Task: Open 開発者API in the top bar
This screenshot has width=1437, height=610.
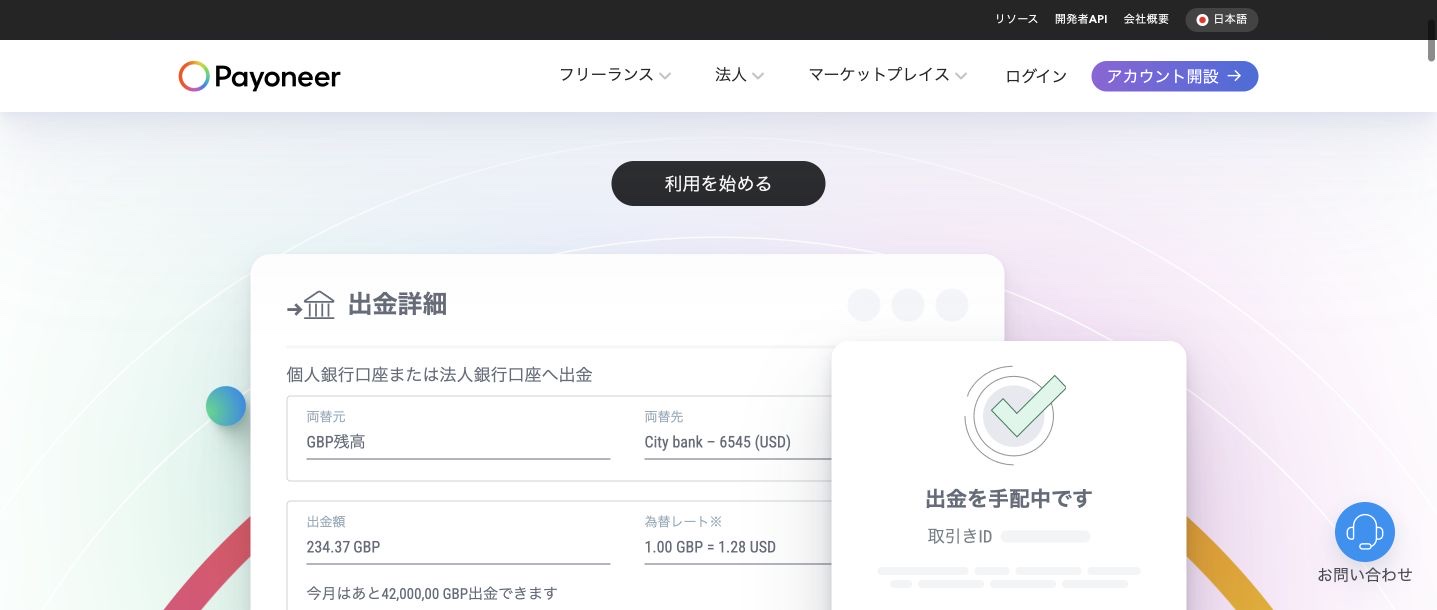Action: point(1081,19)
